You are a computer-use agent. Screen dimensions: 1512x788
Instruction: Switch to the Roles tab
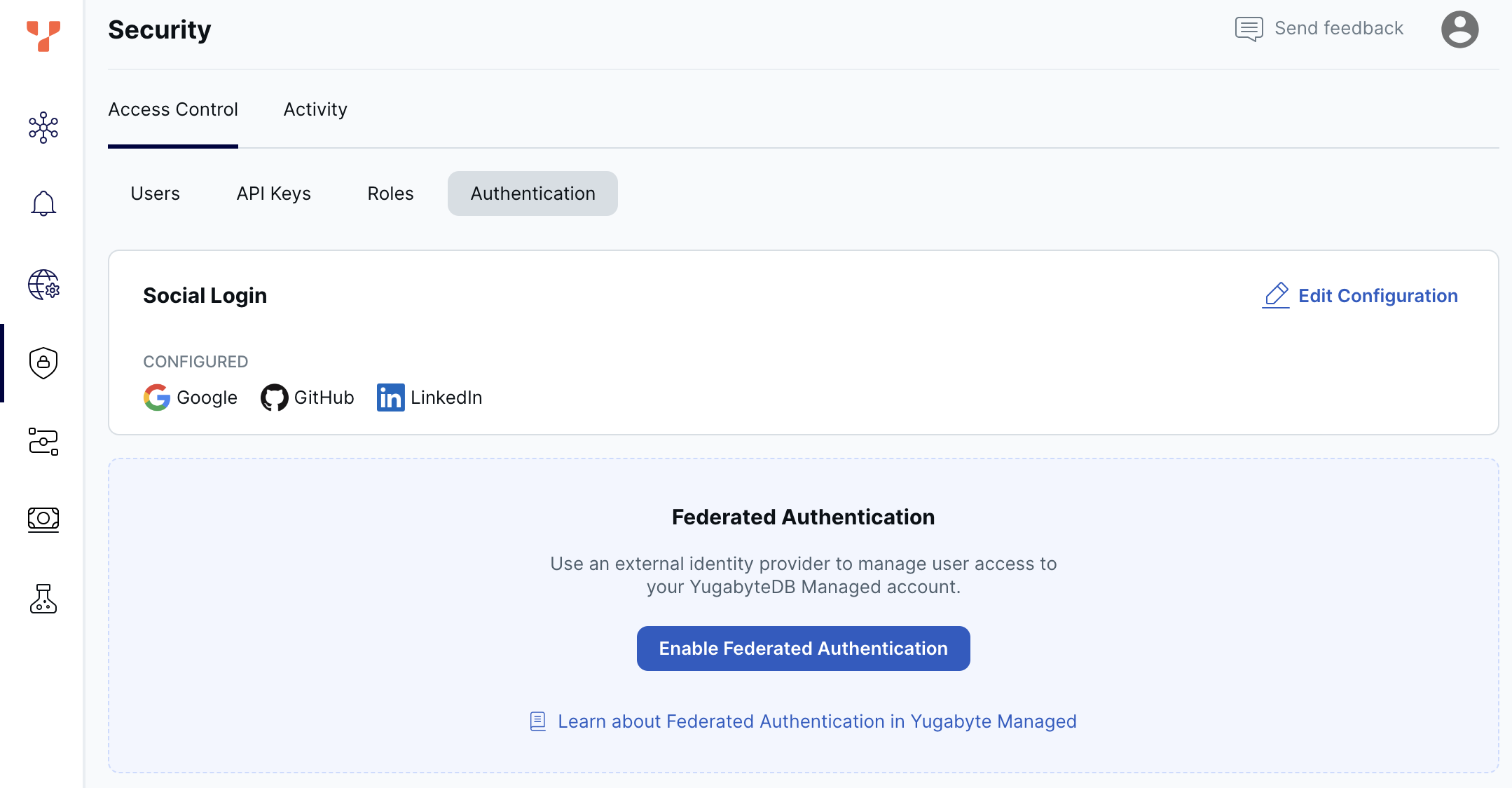click(390, 193)
